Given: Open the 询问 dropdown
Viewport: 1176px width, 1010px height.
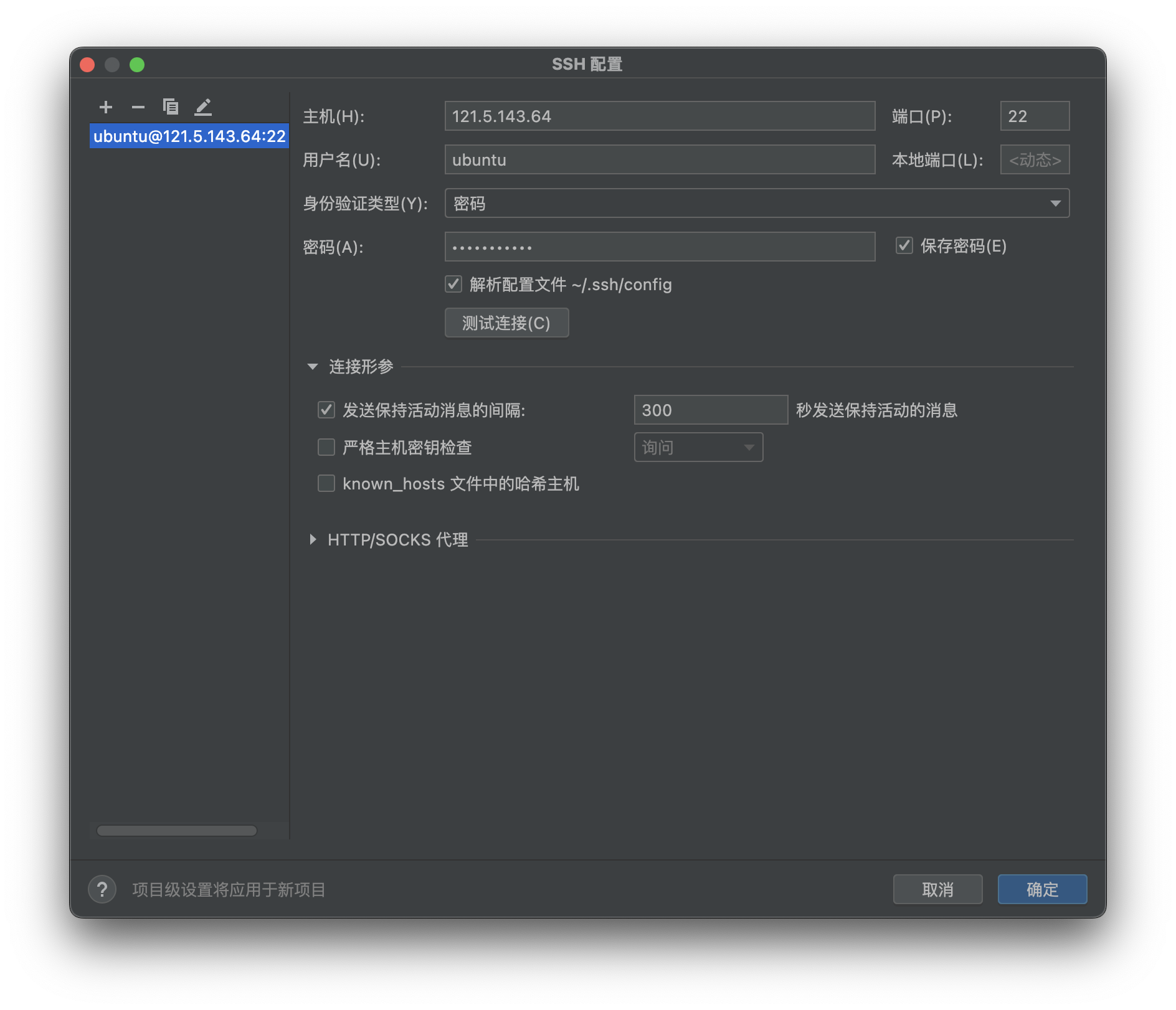Looking at the screenshot, I should [698, 447].
